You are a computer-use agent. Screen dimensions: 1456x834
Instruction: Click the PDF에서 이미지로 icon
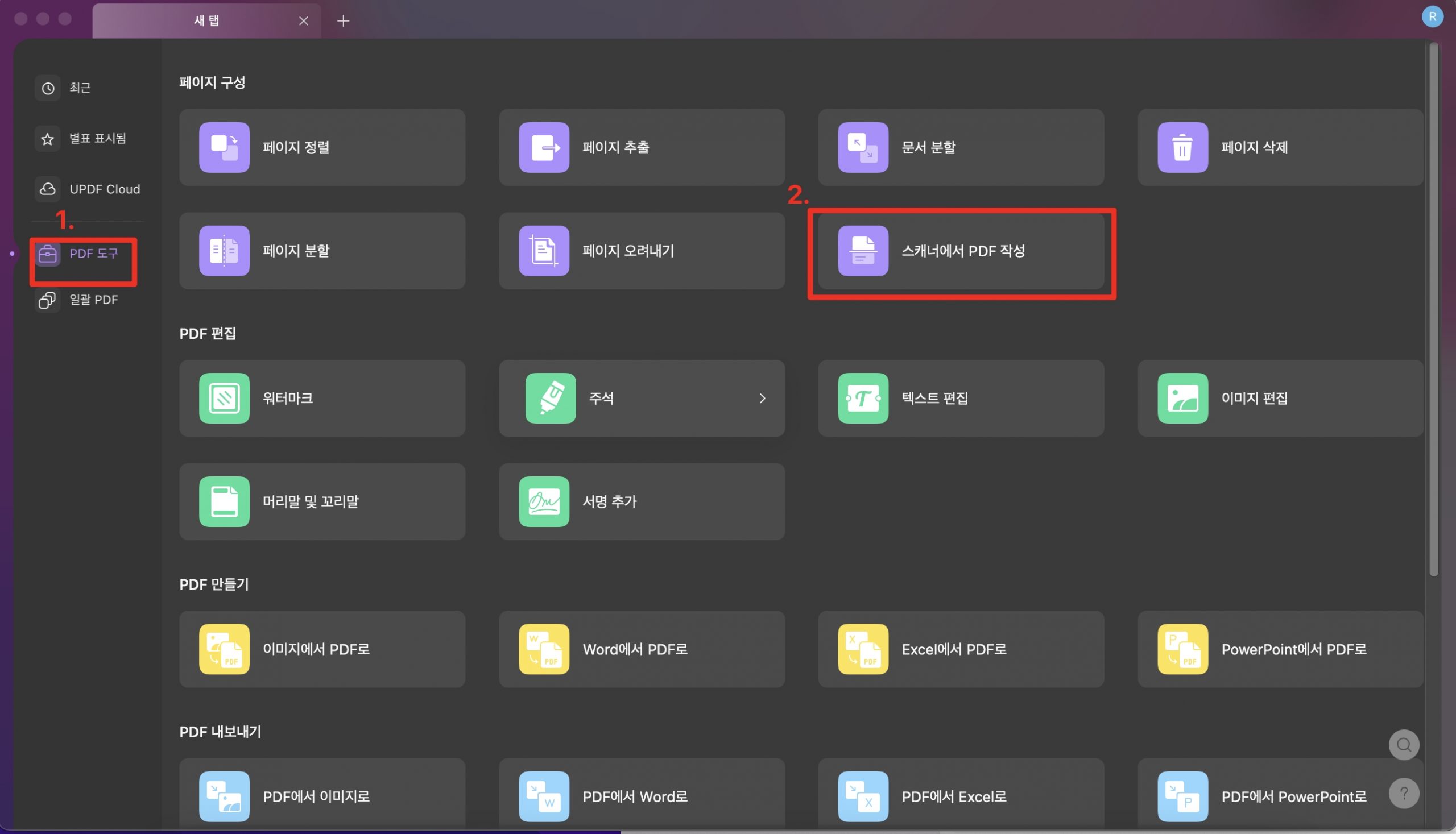(x=224, y=797)
